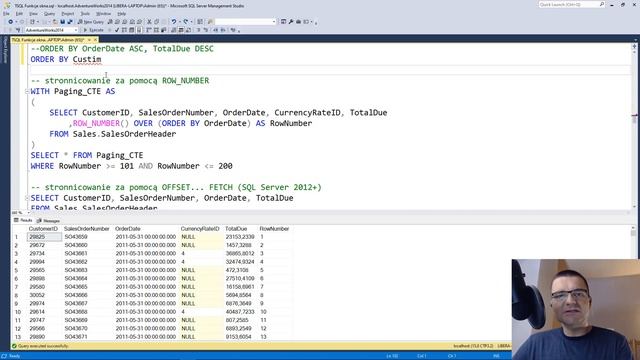Close the TSQL query document tab
Screen dimensions: 640x360
pyautogui.click(x=95, y=40)
